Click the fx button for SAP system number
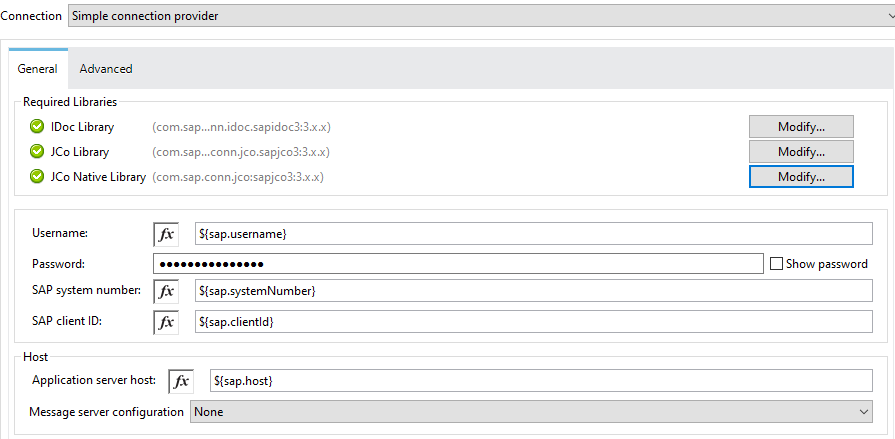 coord(166,291)
